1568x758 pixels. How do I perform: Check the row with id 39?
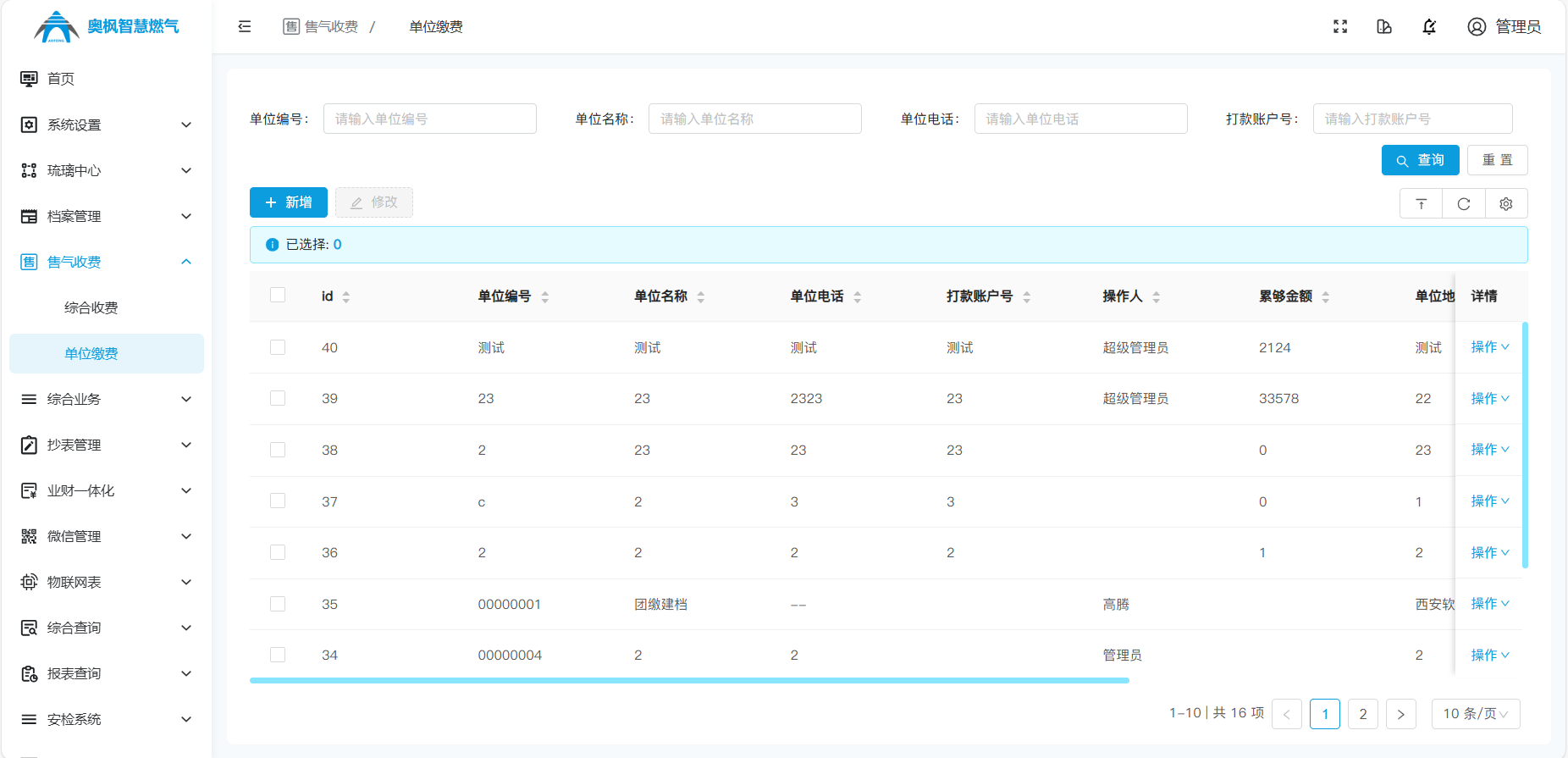coord(278,398)
